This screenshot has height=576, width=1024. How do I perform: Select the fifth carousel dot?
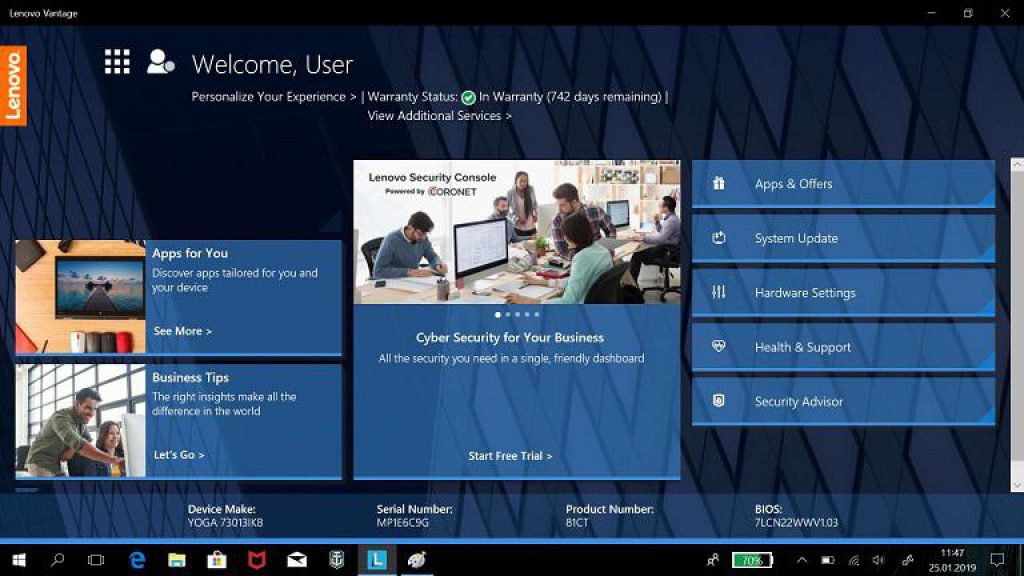[x=537, y=315]
